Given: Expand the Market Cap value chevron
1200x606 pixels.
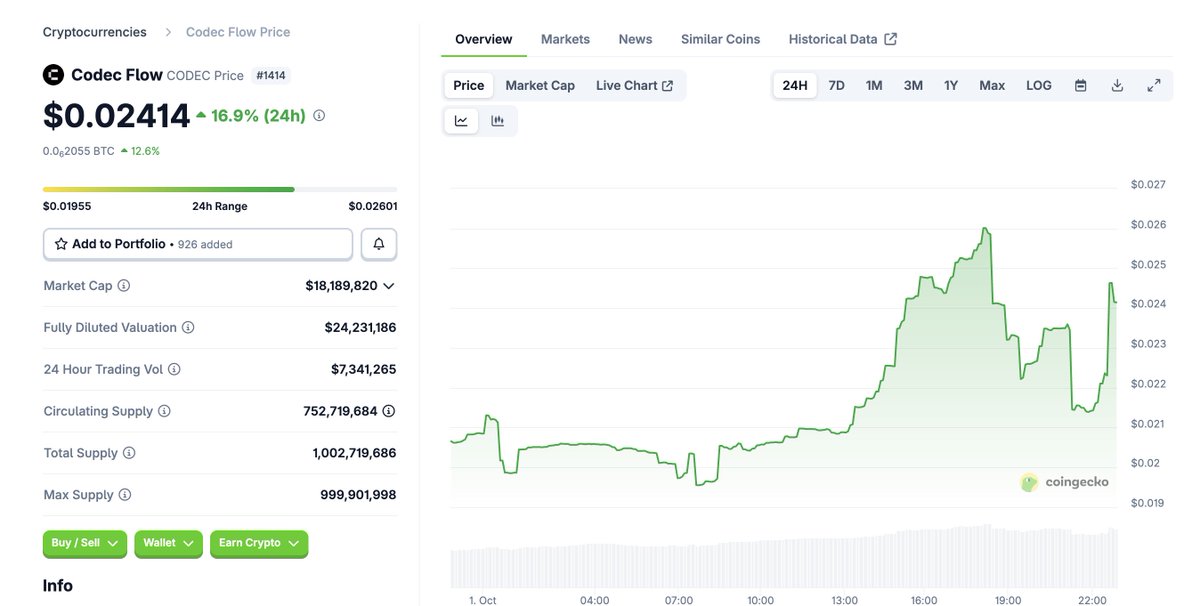Looking at the screenshot, I should click(389, 286).
